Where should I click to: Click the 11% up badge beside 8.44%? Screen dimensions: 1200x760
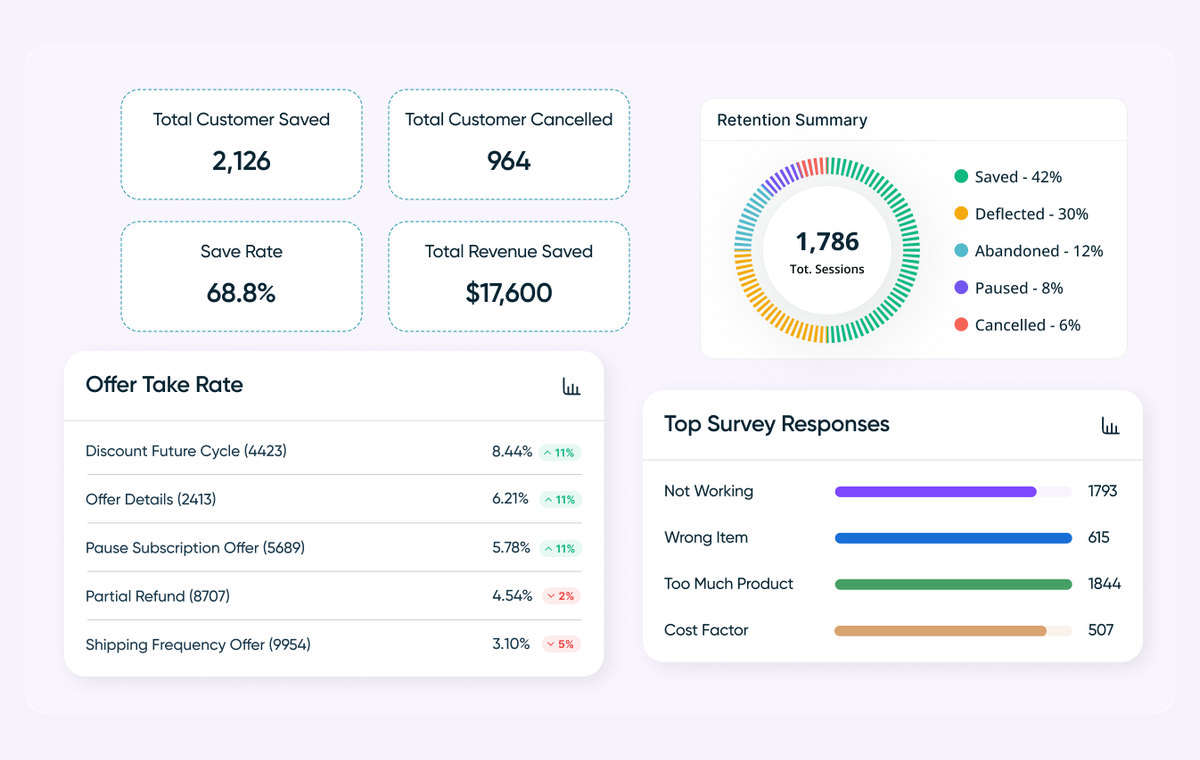560,452
